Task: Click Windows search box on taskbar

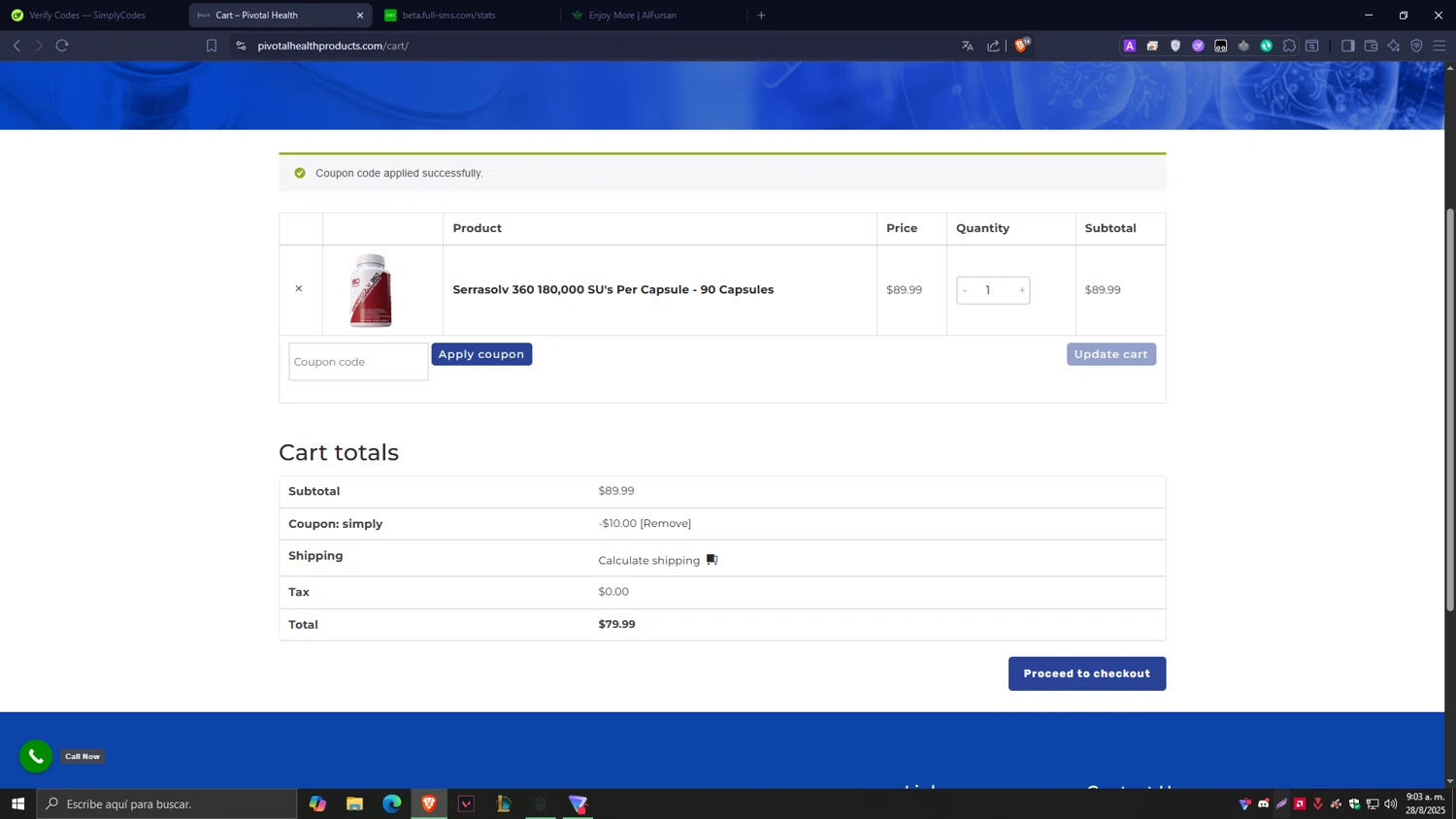Action: 167,803
